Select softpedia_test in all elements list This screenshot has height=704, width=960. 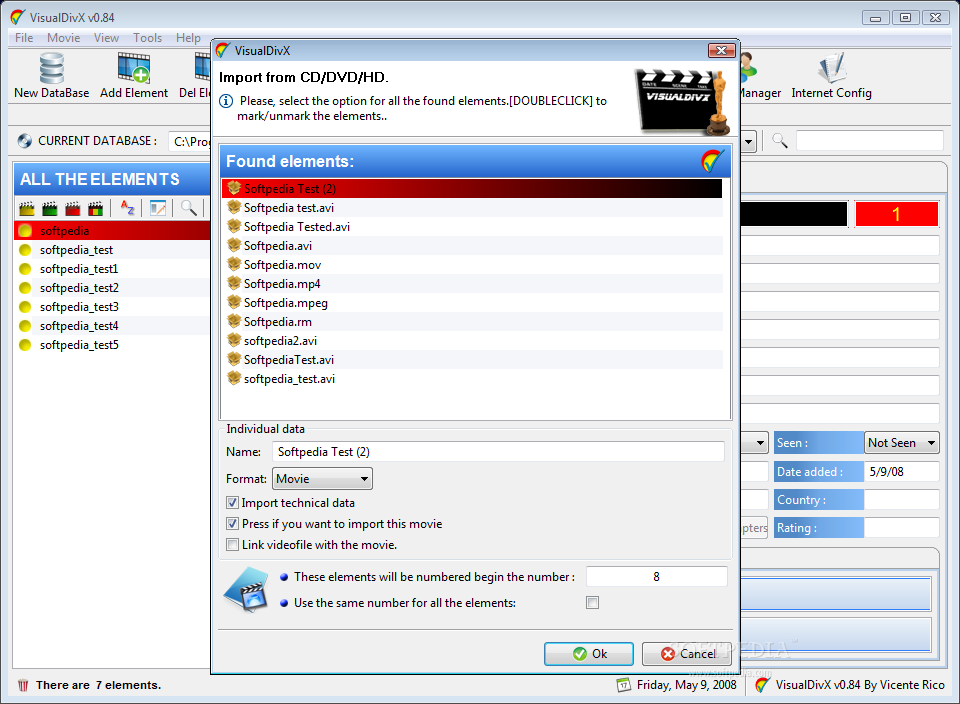click(113, 250)
